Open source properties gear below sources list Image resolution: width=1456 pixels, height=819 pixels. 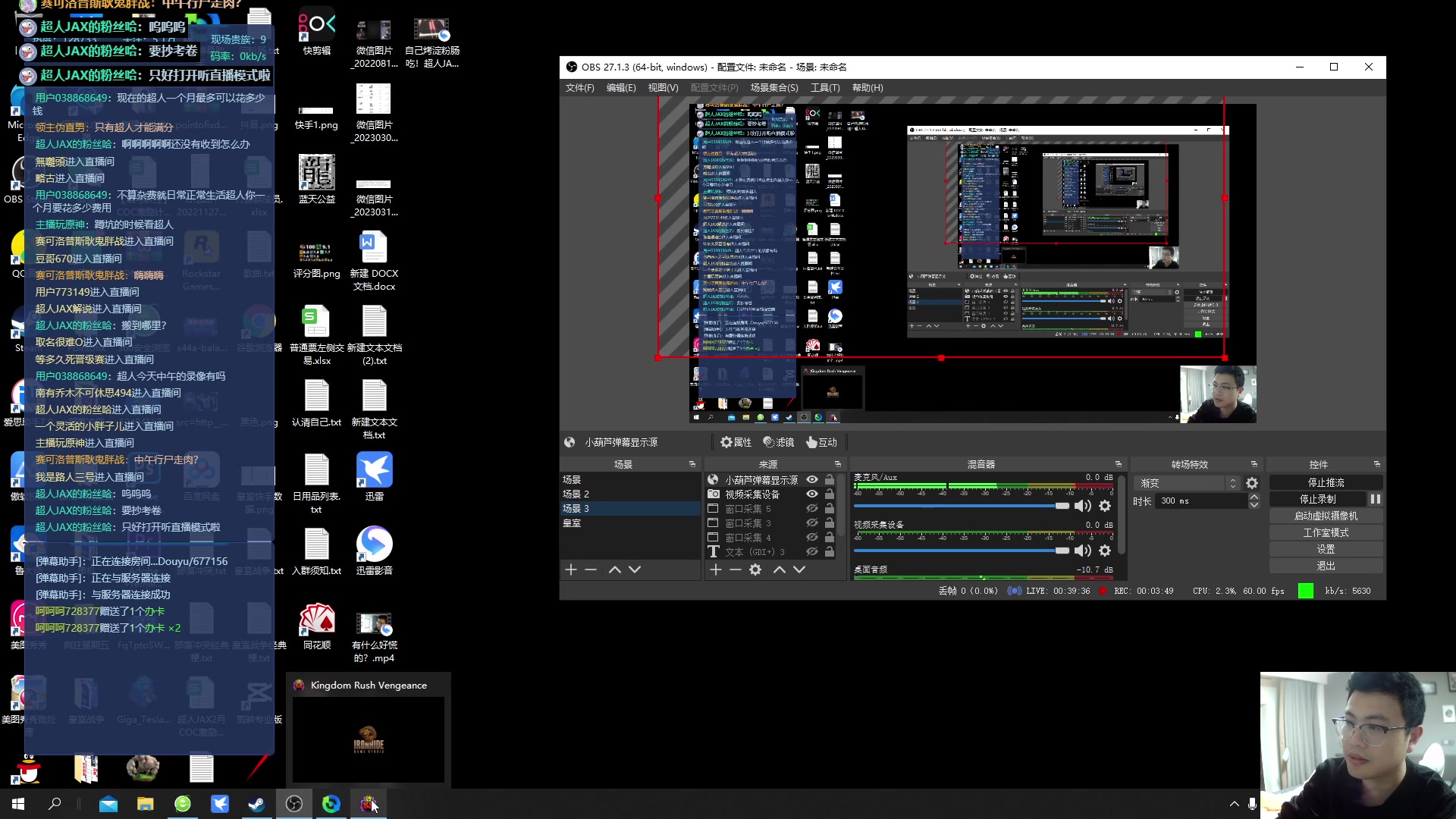tap(755, 570)
